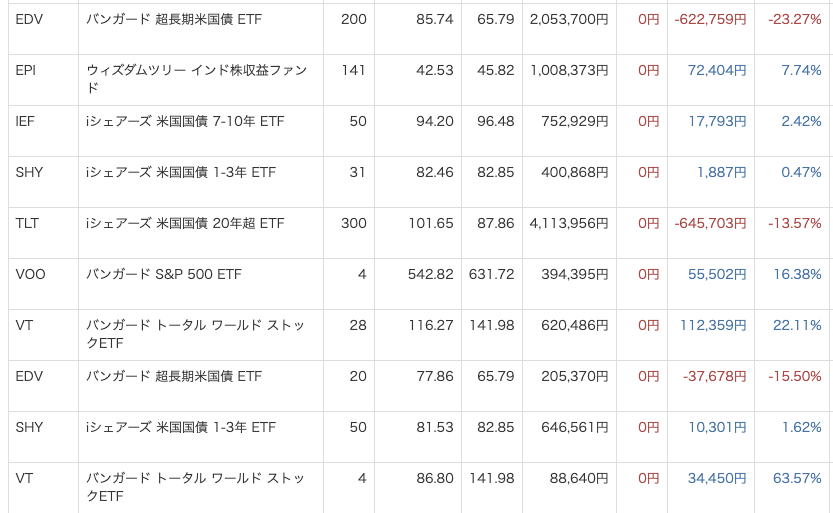This screenshot has height=513, width=833.
Task: Select the 4,113,956円 valuation amount
Action: [569, 223]
